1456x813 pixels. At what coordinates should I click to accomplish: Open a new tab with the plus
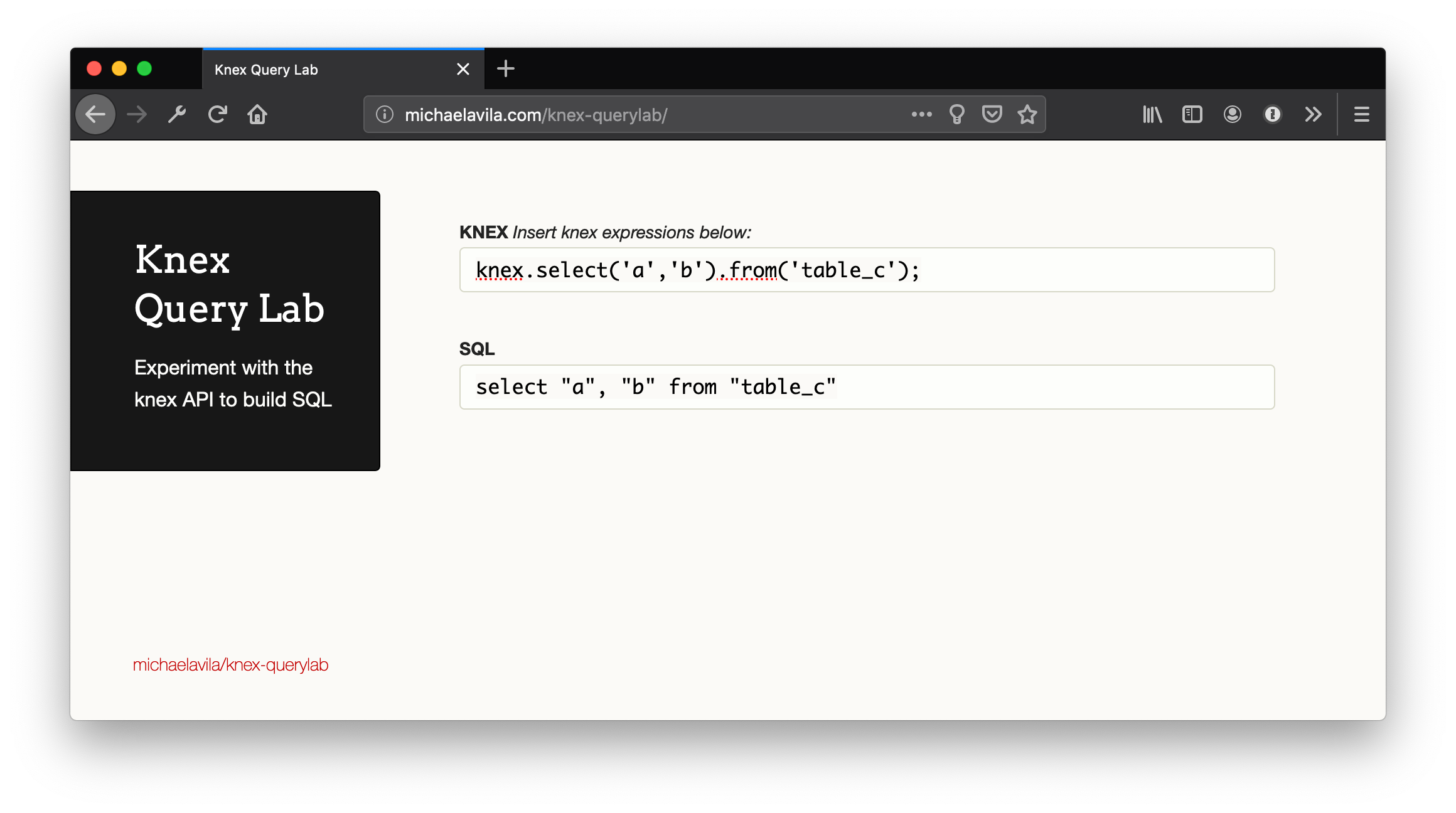(506, 69)
